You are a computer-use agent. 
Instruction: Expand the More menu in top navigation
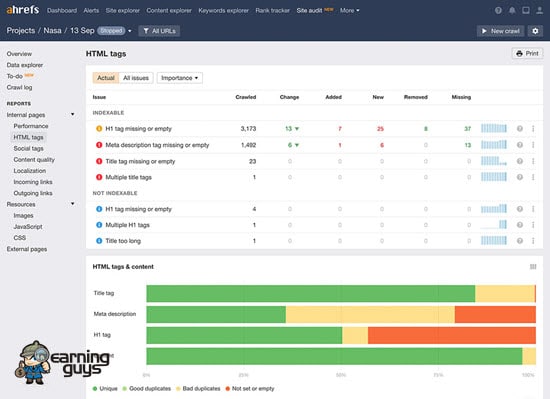[x=349, y=11]
